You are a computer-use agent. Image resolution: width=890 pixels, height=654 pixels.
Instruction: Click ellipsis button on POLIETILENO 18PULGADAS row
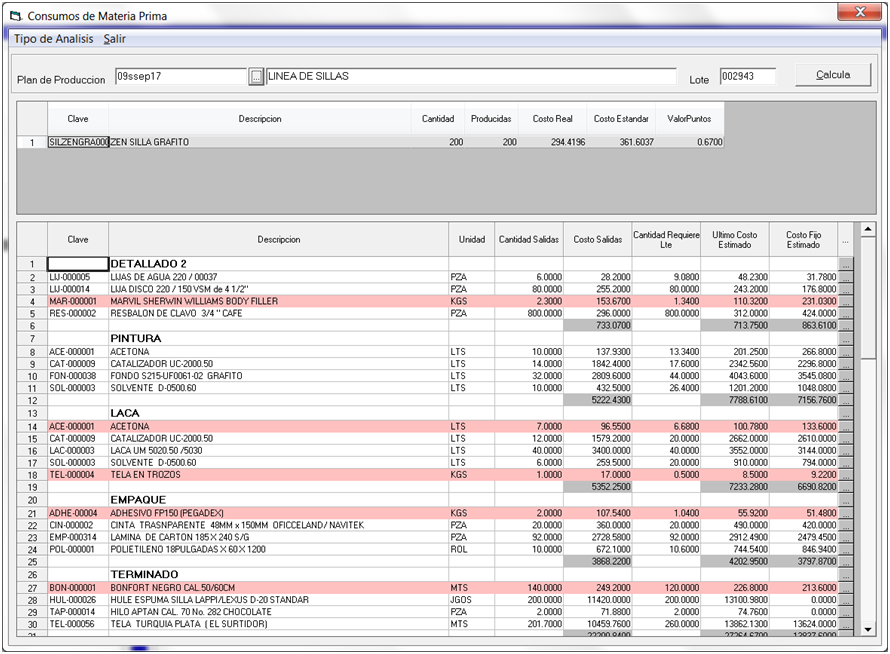[846, 550]
